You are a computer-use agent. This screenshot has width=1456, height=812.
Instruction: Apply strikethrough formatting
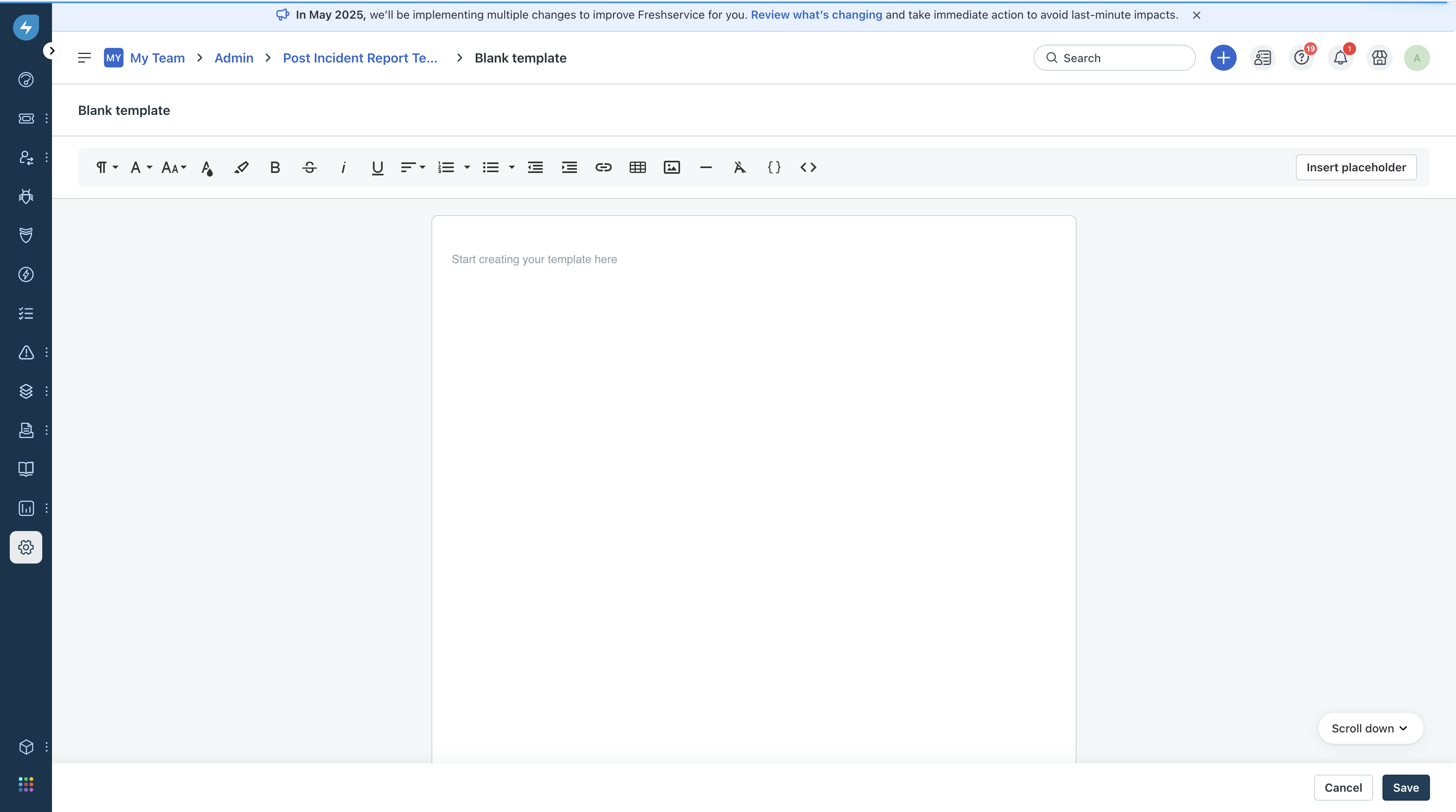click(x=309, y=167)
